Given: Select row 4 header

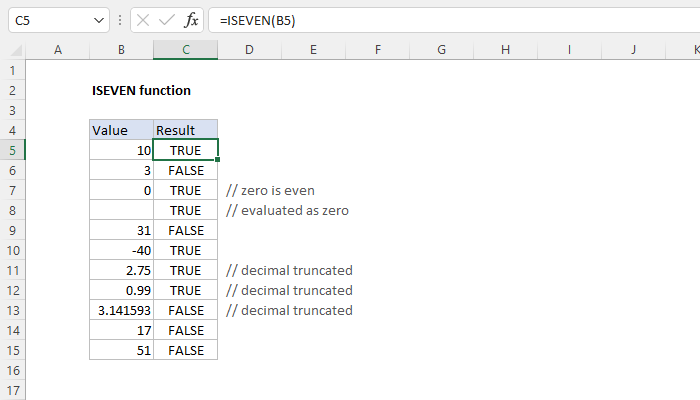Looking at the screenshot, I should 12,130.
